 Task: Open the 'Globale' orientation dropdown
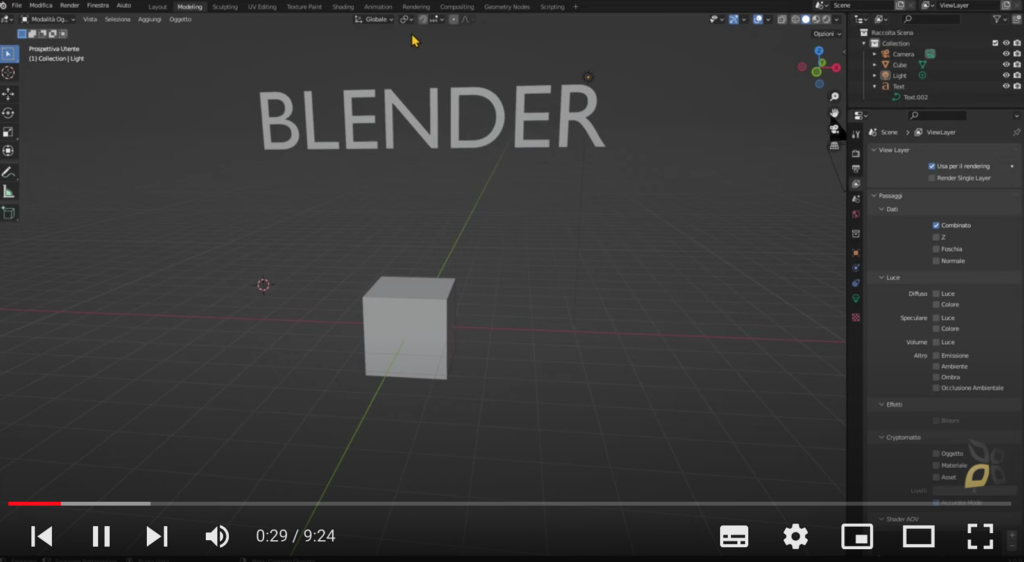[x=374, y=20]
